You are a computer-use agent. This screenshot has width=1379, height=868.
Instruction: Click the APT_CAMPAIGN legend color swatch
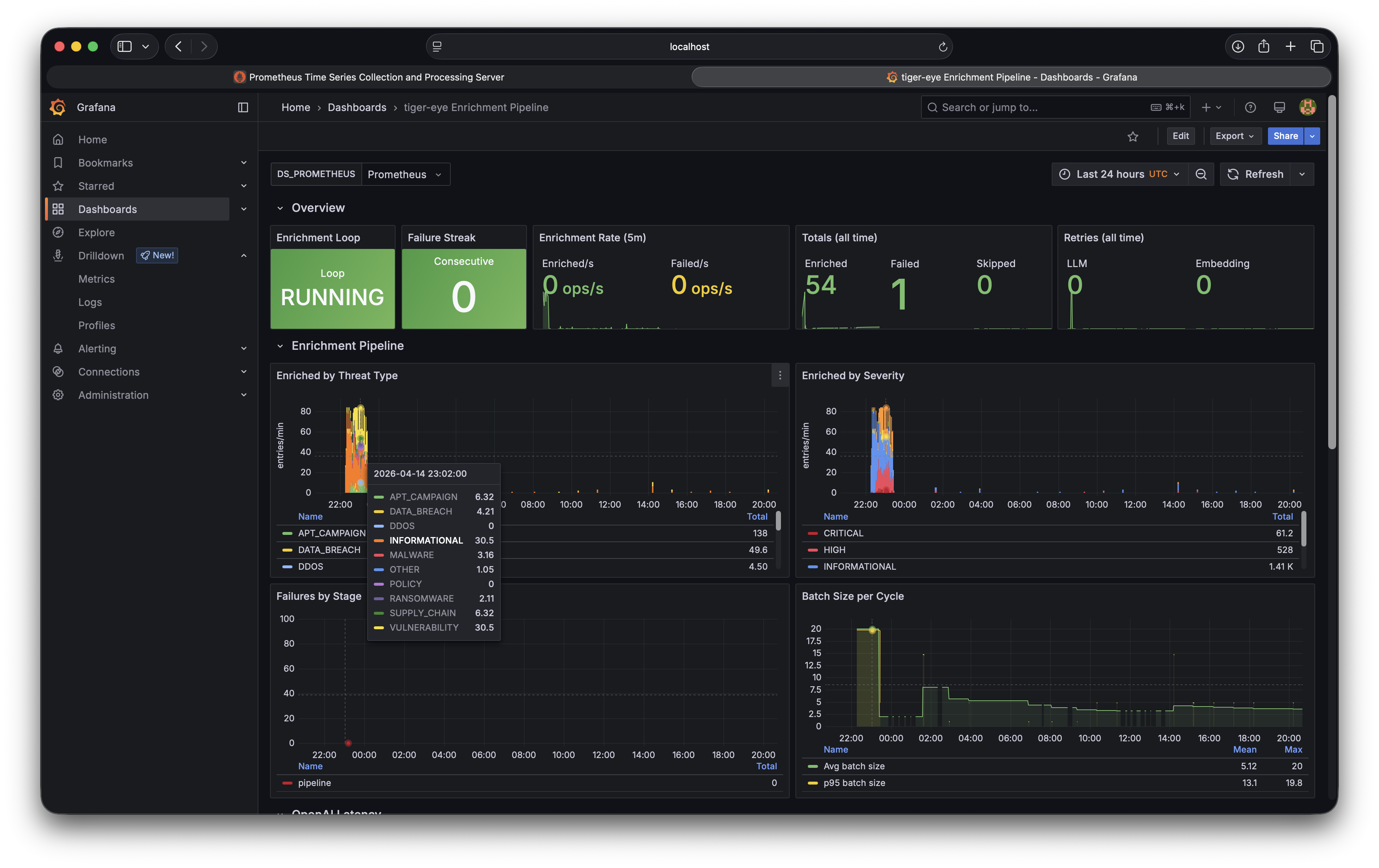287,532
